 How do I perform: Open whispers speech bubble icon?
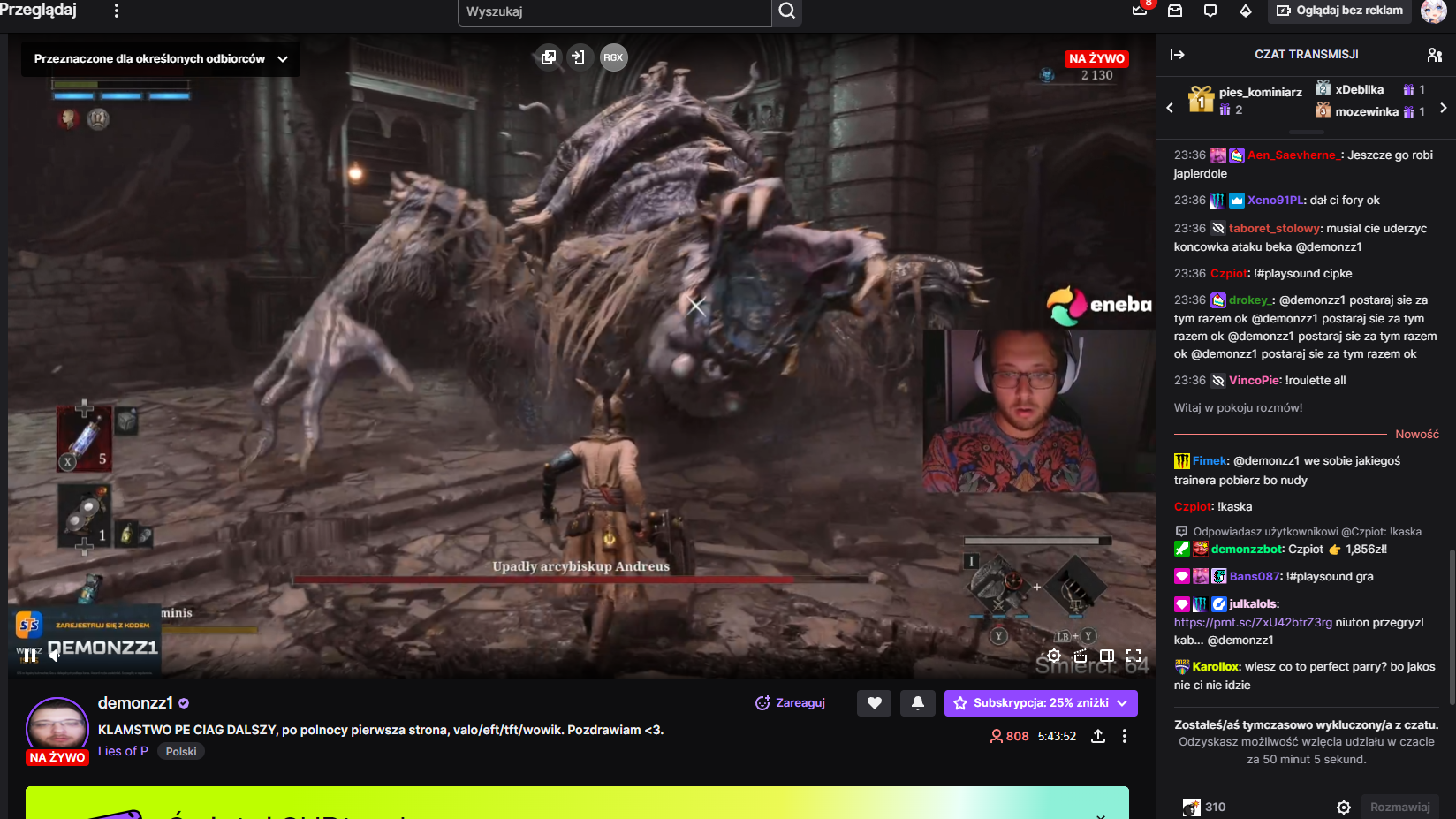click(1210, 11)
